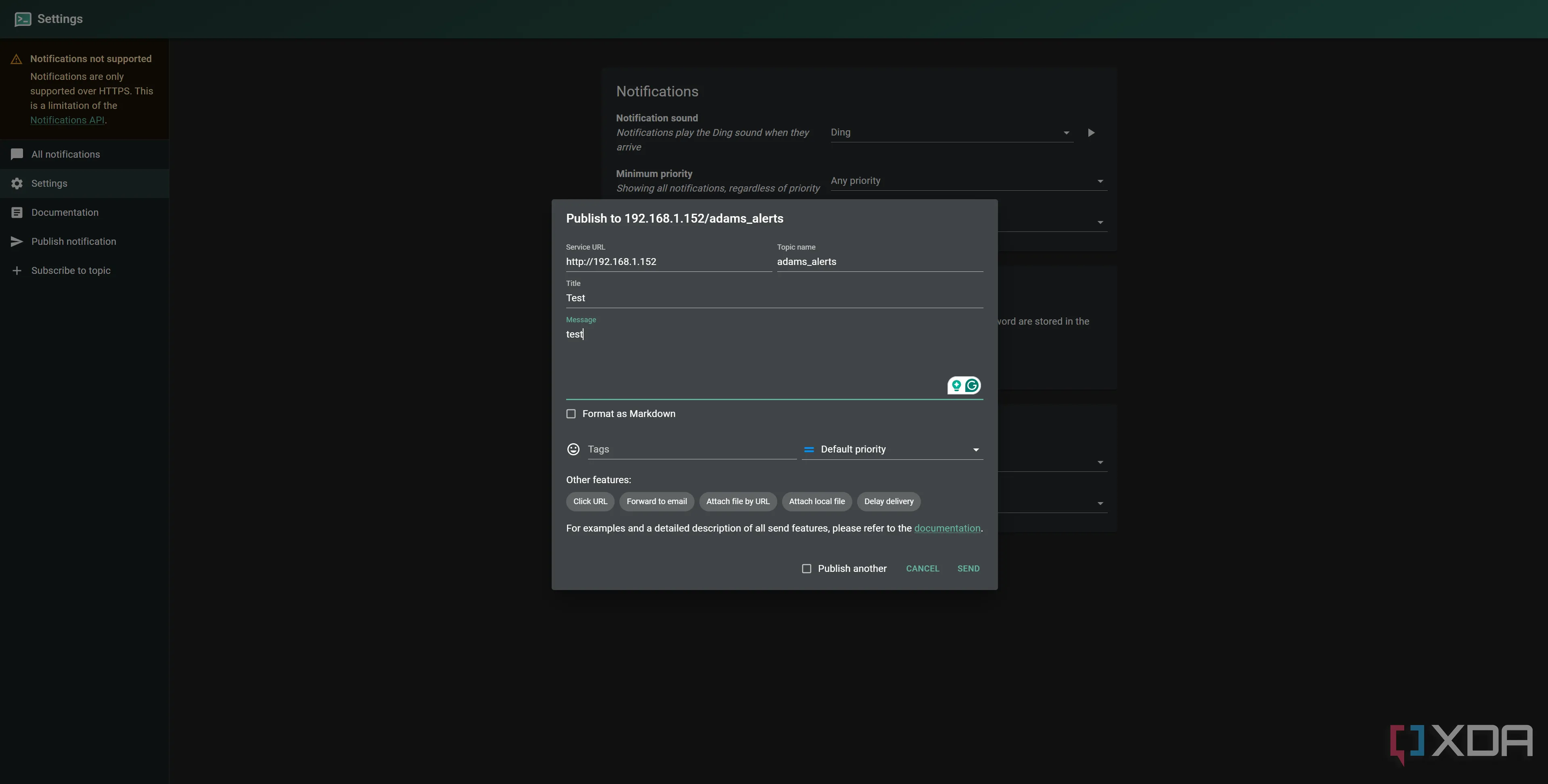This screenshot has width=1548, height=784.
Task: Edit the Title field containing Test
Action: (774, 298)
